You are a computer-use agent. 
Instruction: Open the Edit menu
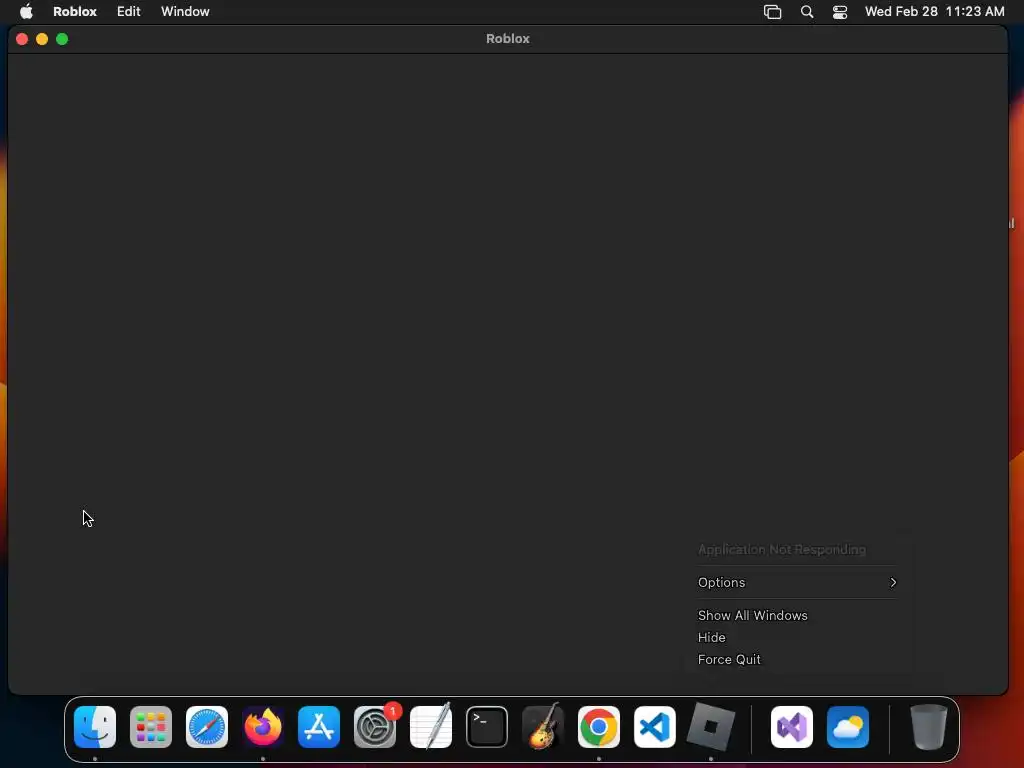pos(129,12)
